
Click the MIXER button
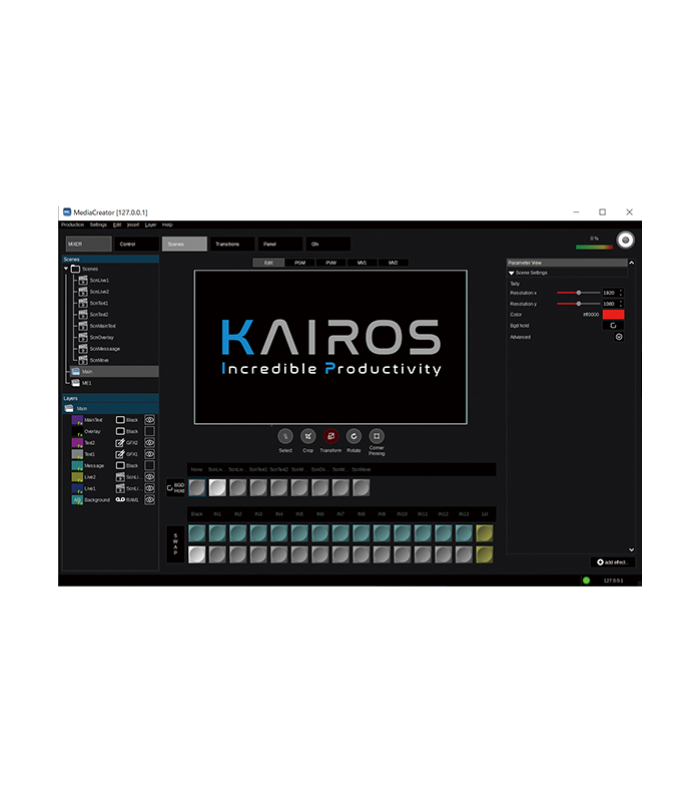(x=88, y=244)
